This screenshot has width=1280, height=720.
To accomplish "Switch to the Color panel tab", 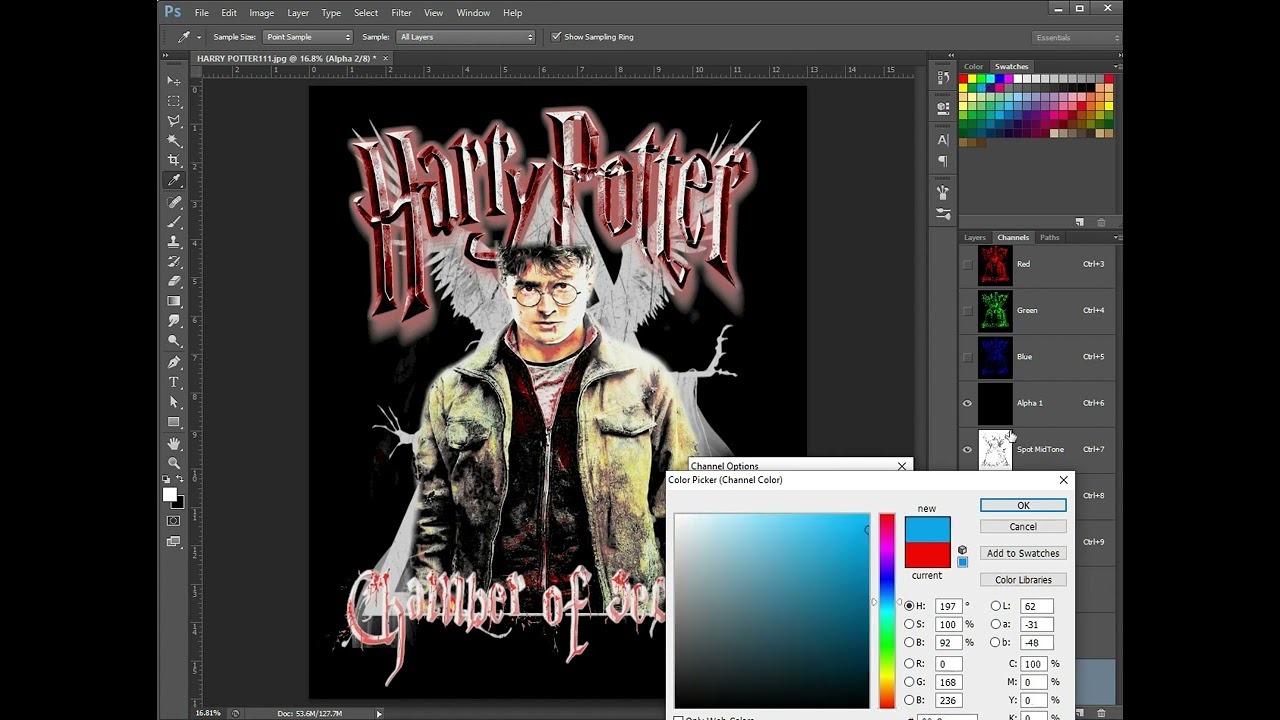I will point(973,67).
